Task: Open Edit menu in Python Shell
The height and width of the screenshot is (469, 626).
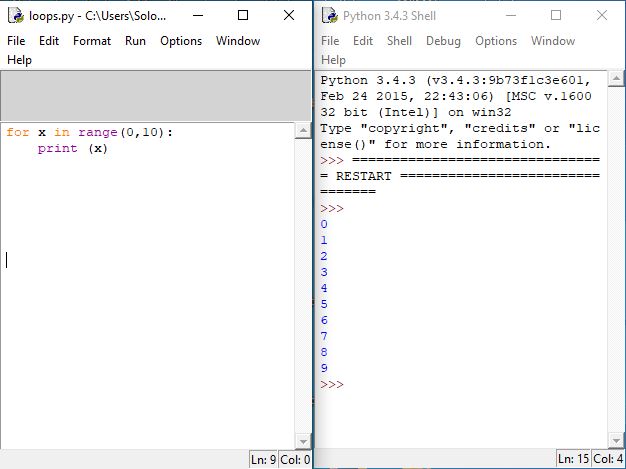Action: [x=363, y=41]
